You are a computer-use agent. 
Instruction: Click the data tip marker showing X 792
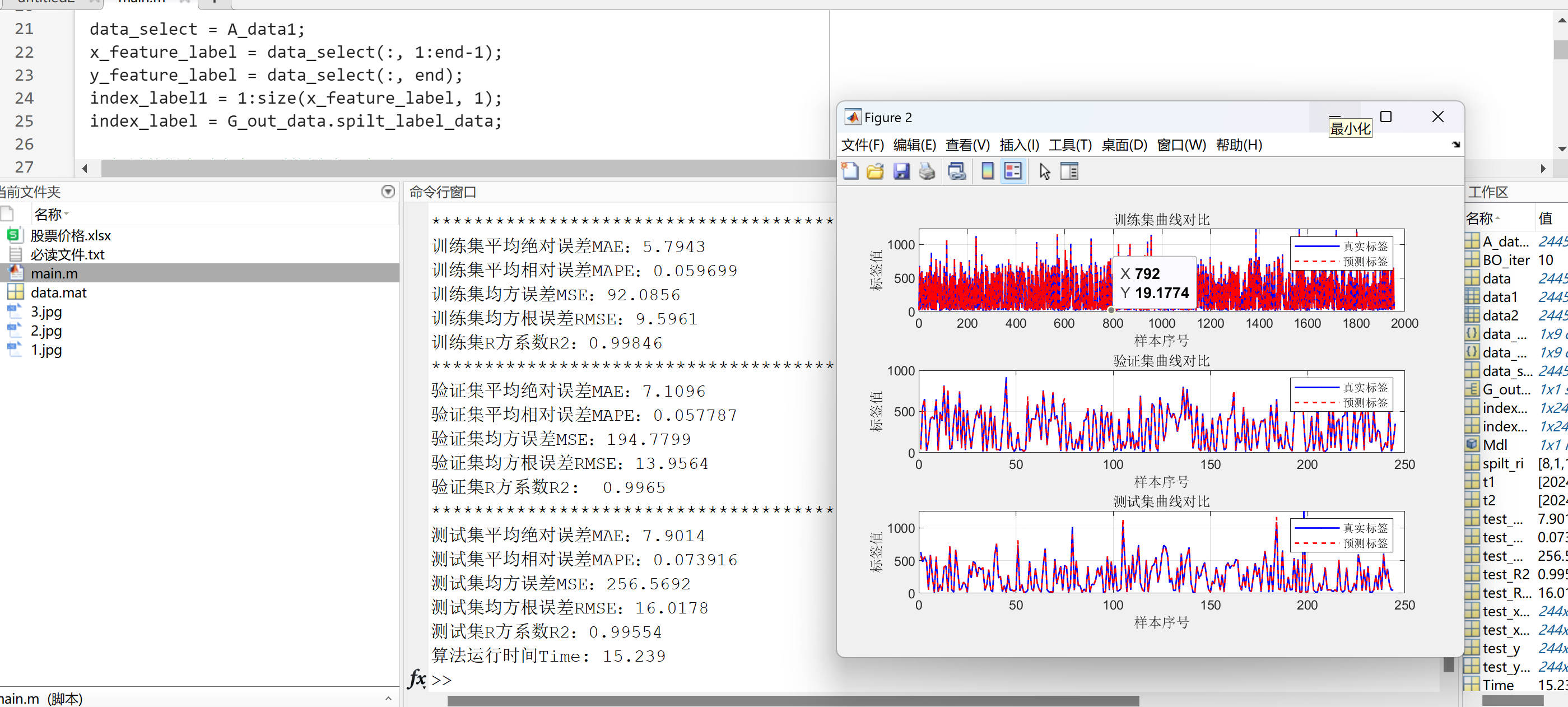coord(1111,310)
